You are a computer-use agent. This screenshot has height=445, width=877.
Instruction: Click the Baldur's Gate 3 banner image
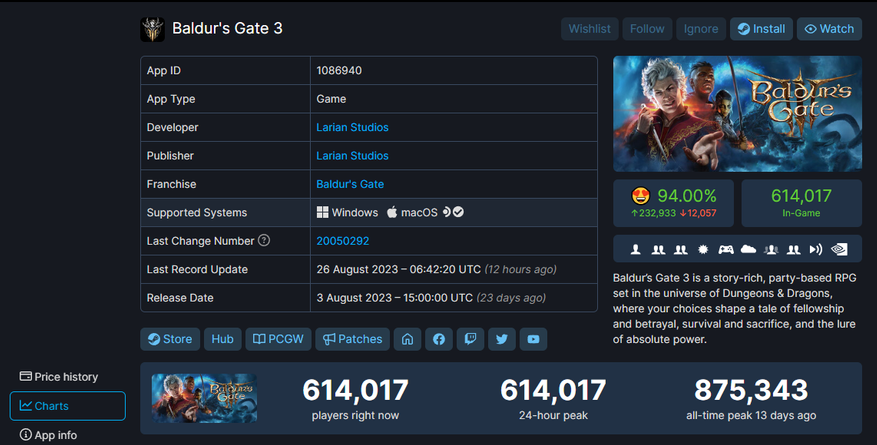point(737,113)
